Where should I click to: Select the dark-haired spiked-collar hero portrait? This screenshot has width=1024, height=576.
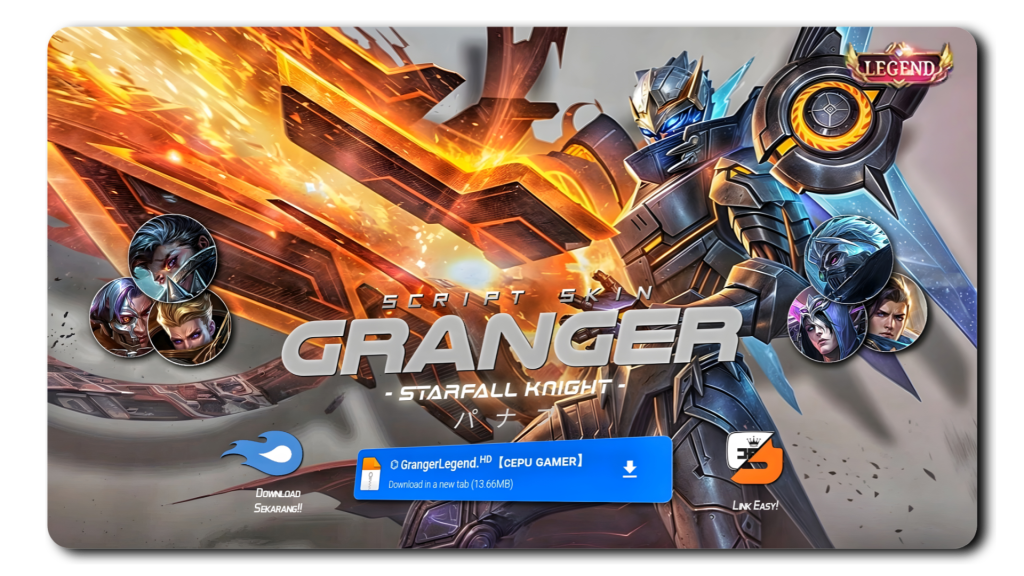(x=172, y=258)
